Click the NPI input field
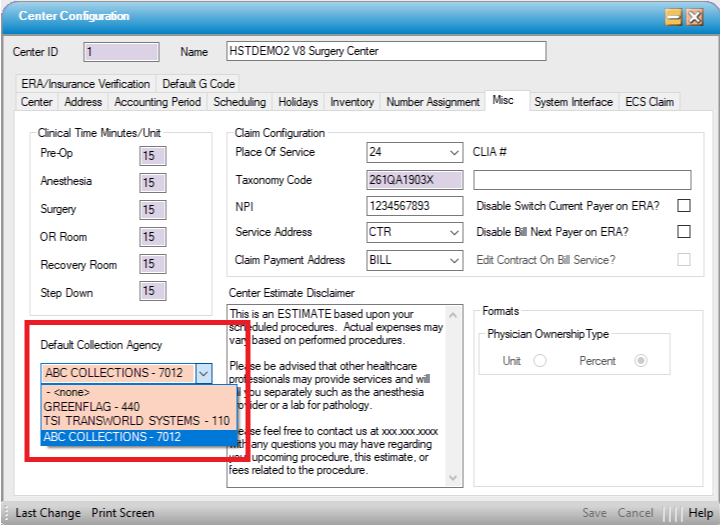The height and width of the screenshot is (527, 721). (x=415, y=206)
